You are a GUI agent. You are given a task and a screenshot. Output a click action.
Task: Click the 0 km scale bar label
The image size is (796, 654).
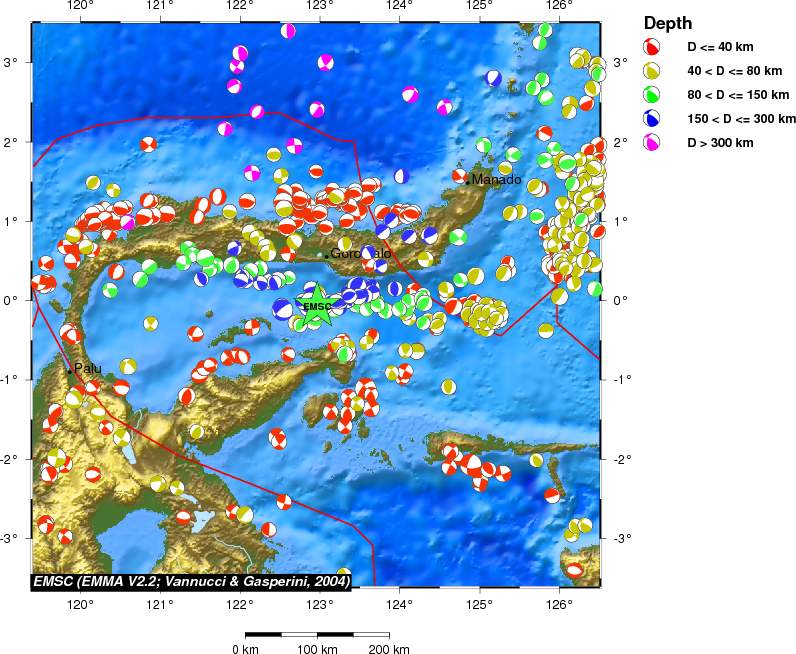point(245,649)
